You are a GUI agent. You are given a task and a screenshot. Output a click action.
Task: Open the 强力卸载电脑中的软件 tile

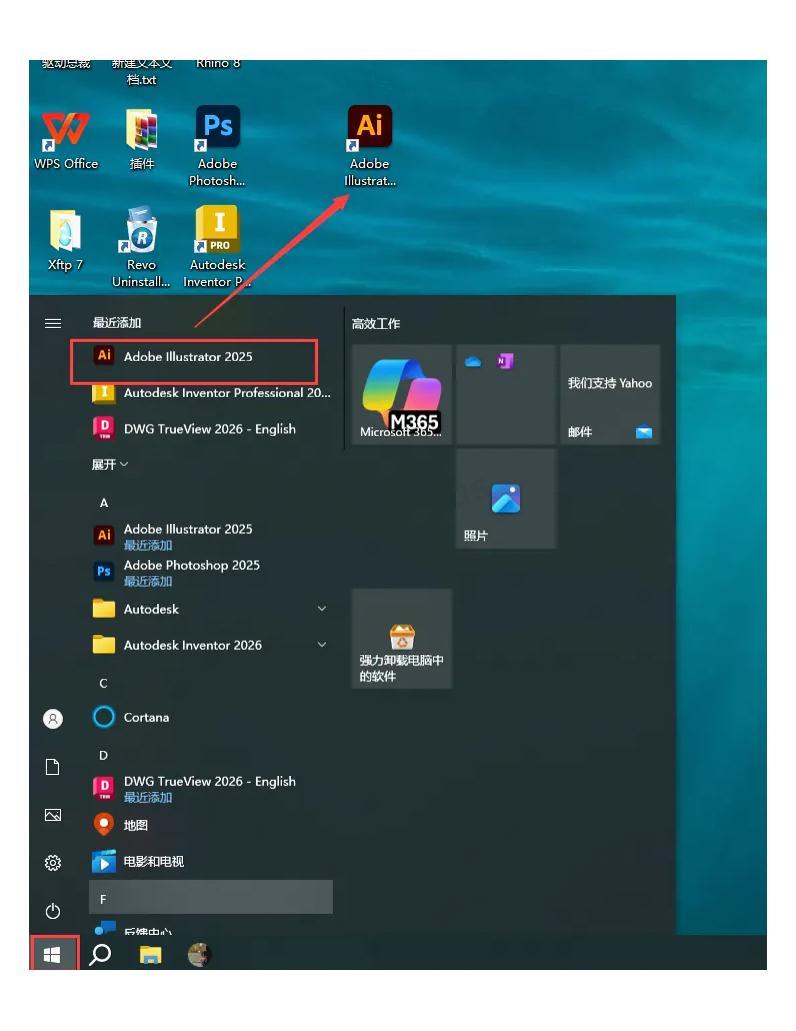[x=402, y=638]
